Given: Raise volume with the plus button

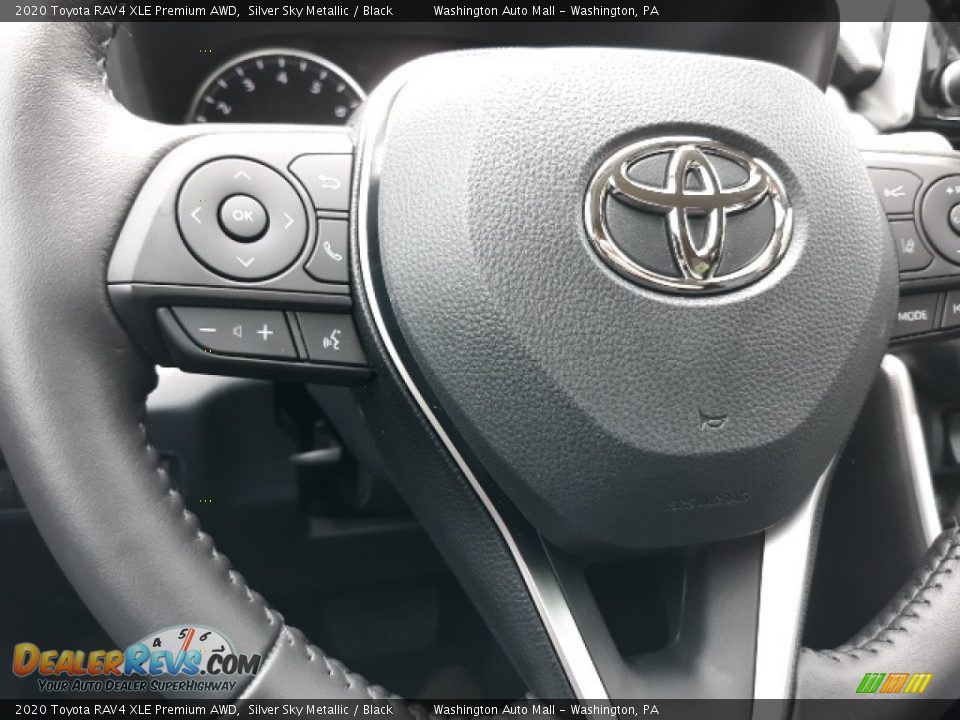Looking at the screenshot, I should [265, 332].
